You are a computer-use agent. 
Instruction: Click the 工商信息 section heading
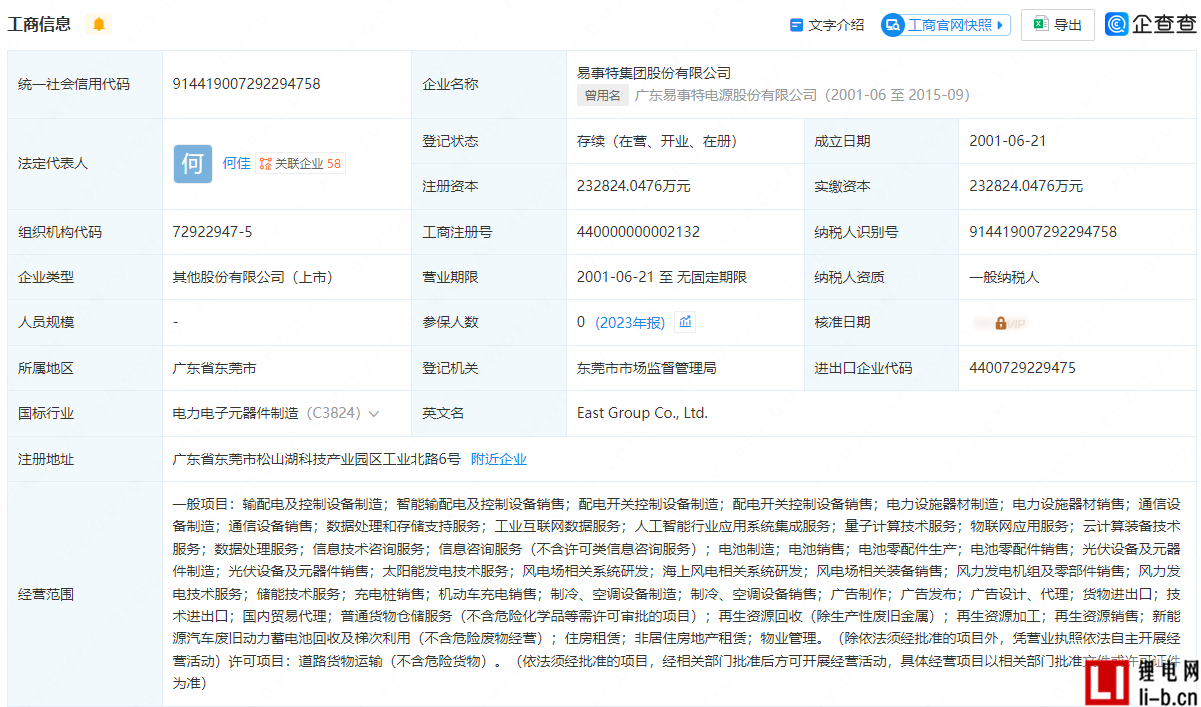click(38, 24)
